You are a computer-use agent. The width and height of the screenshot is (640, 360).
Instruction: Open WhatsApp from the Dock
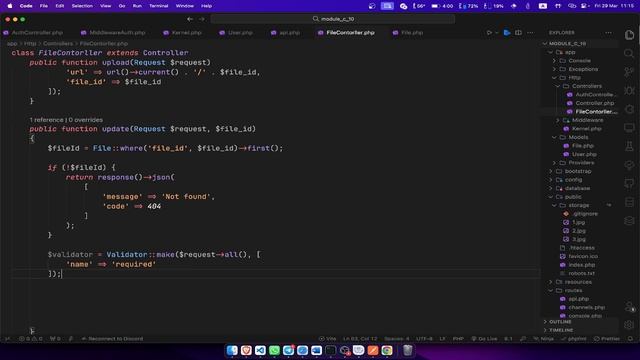click(x=274, y=350)
